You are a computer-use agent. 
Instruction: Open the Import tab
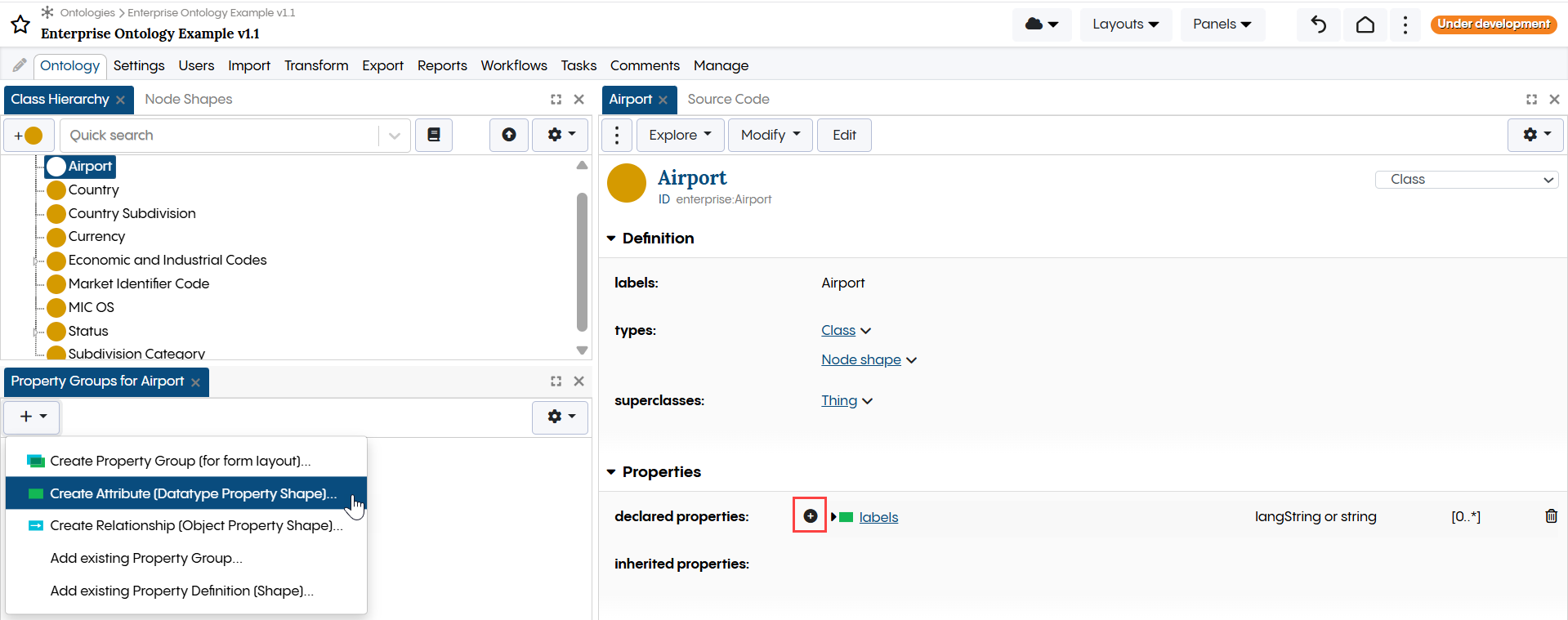coord(249,65)
